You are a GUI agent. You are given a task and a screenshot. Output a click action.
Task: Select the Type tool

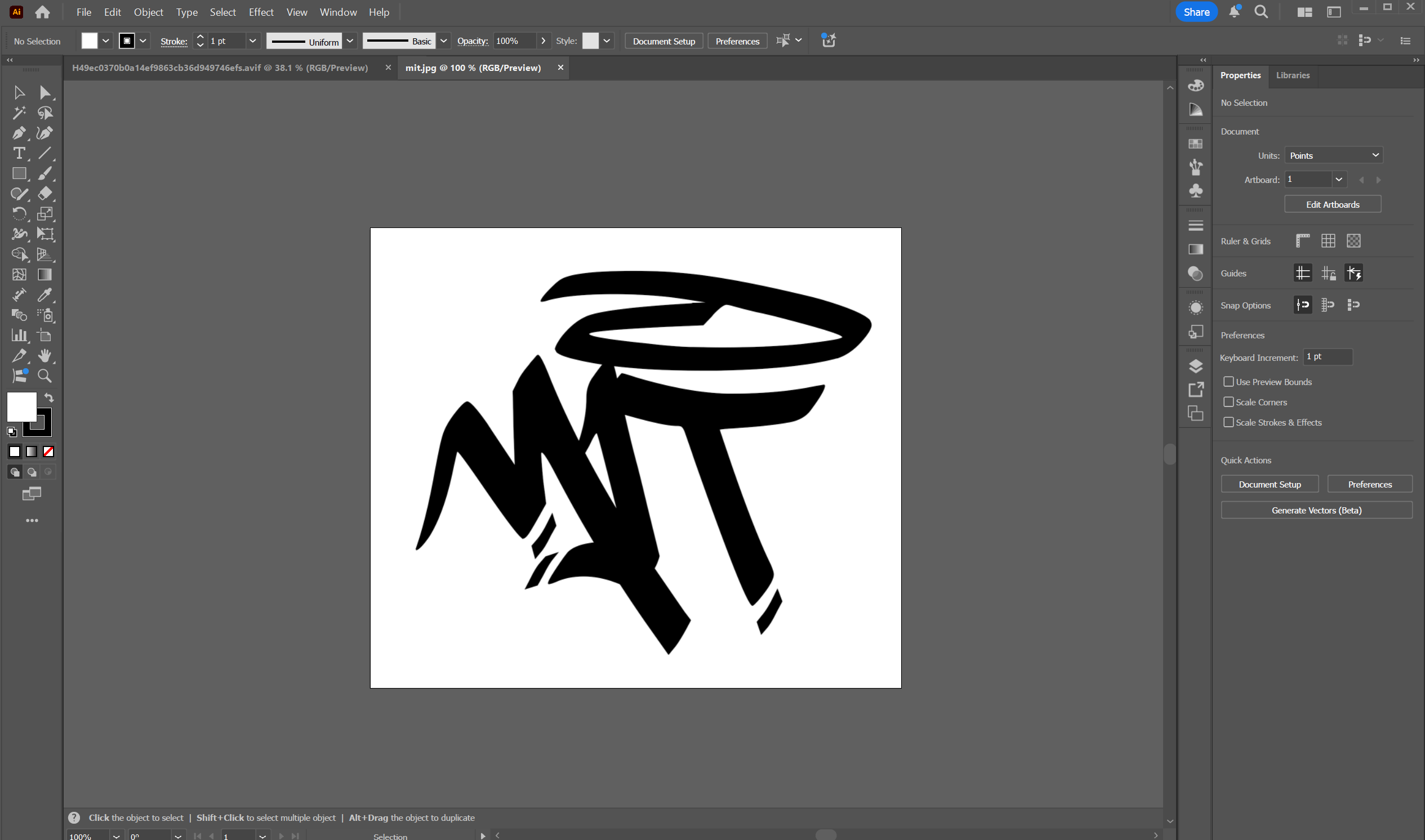pos(19,153)
